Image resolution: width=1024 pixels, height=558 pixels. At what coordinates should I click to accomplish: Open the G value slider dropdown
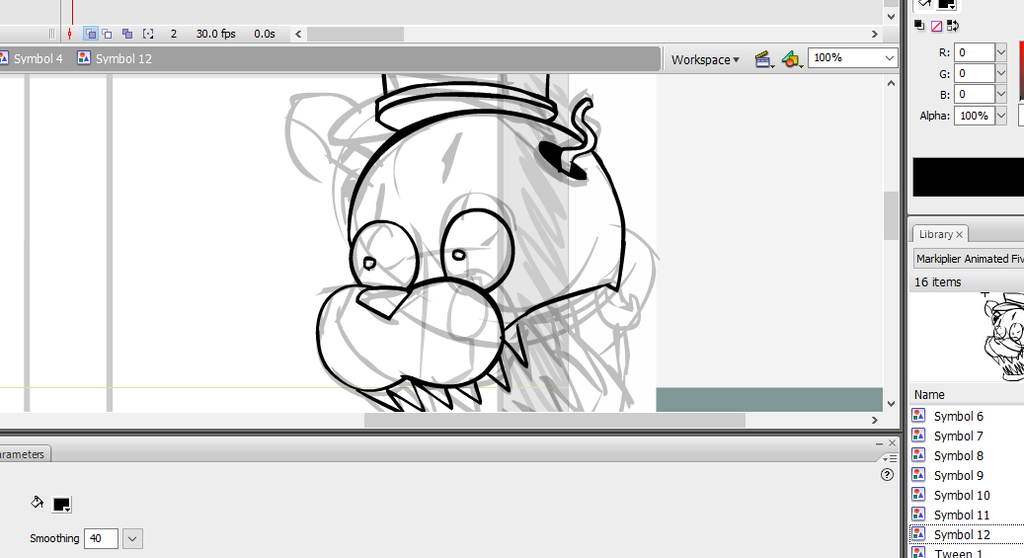[1000, 73]
